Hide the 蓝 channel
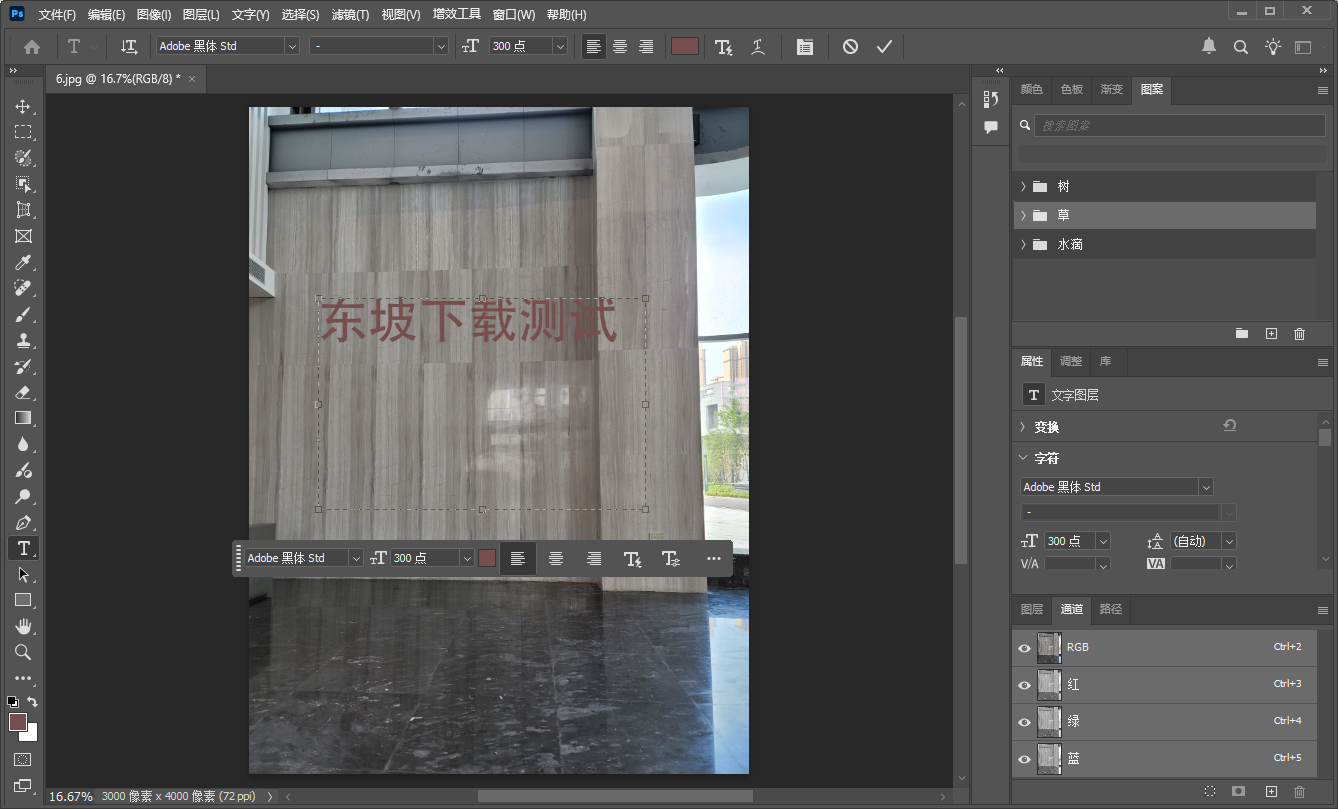1338x809 pixels. [1024, 758]
